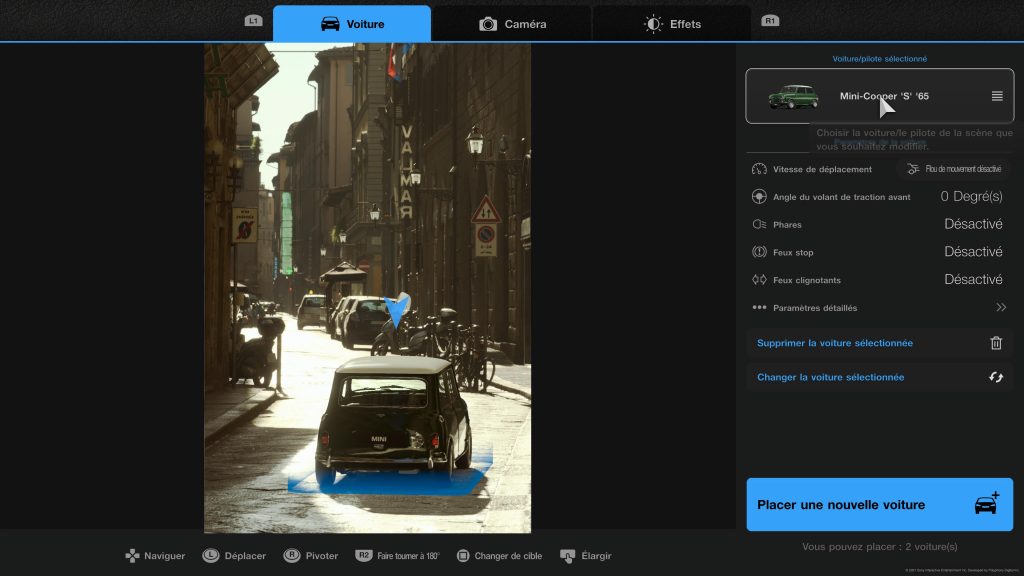Screen dimensions: 1024x576
Task: Toggle Phares headlights setting
Action: (x=973, y=224)
